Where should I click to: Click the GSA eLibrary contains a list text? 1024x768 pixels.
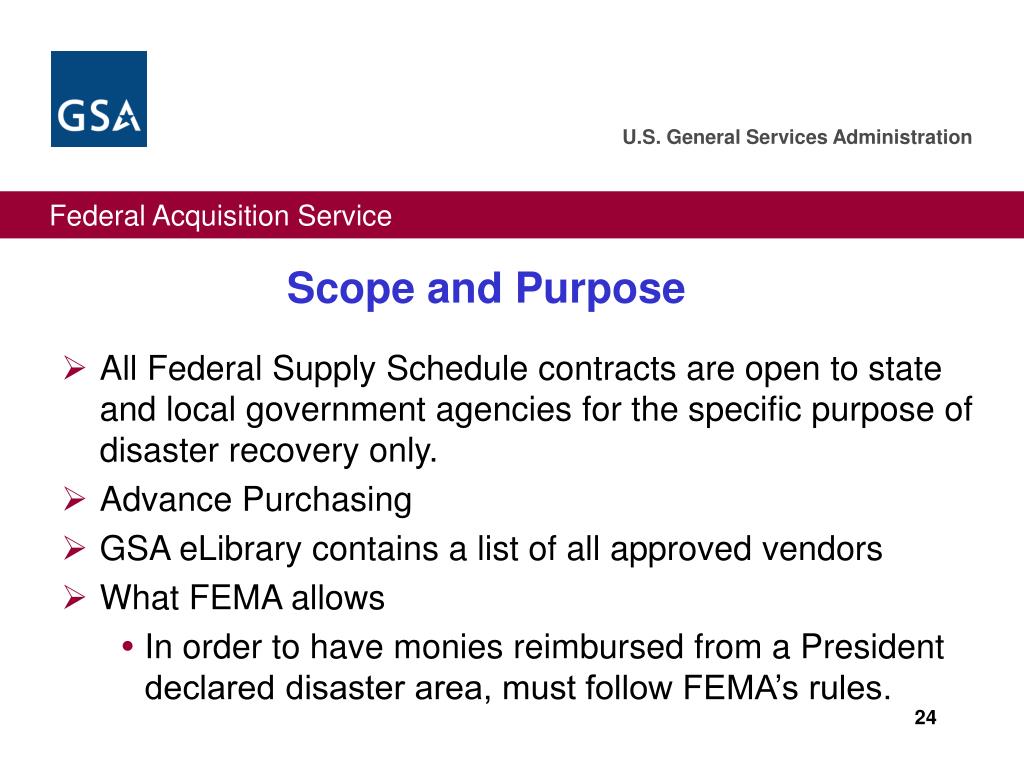pyautogui.click(x=491, y=549)
